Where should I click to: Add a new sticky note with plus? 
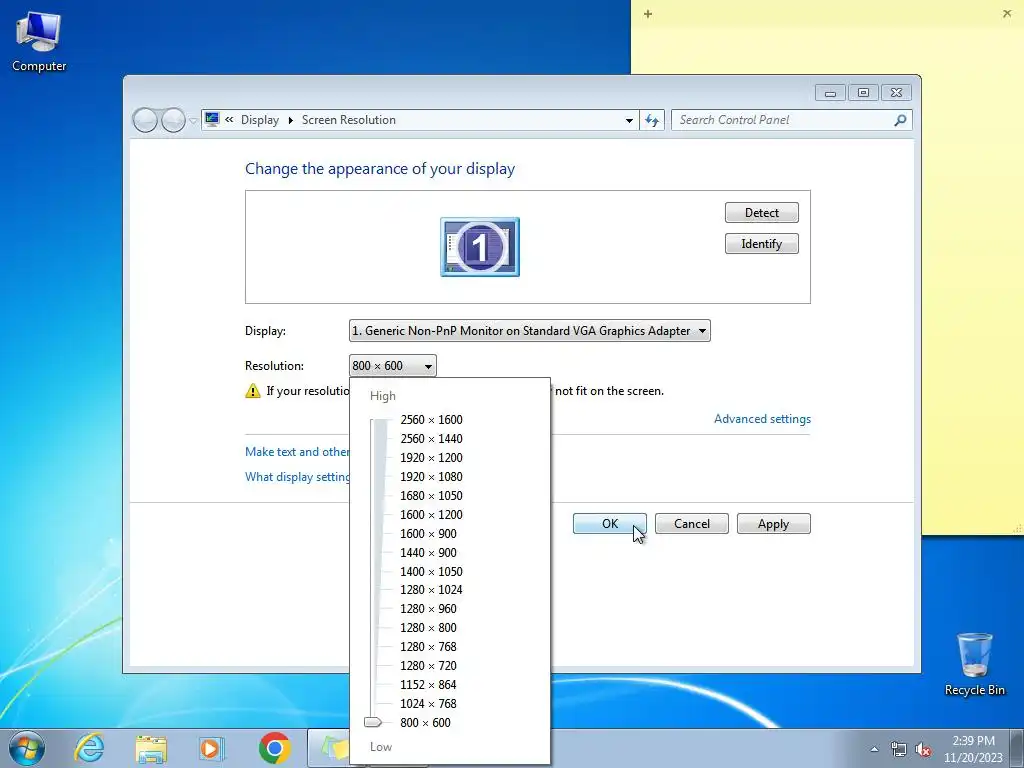click(648, 14)
